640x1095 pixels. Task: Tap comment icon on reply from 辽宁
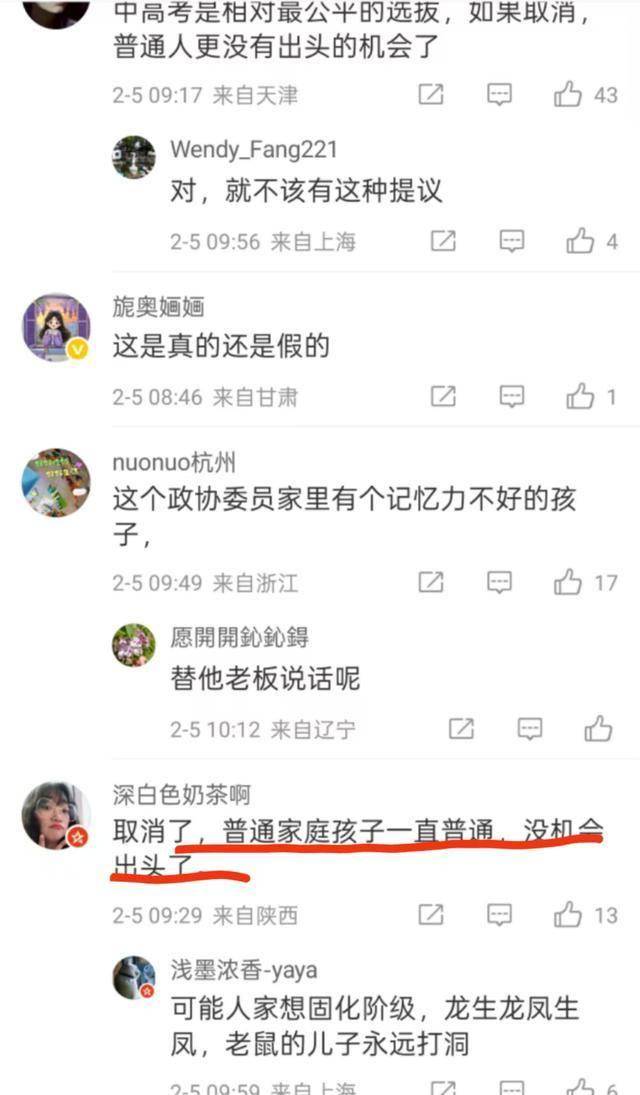pos(530,729)
